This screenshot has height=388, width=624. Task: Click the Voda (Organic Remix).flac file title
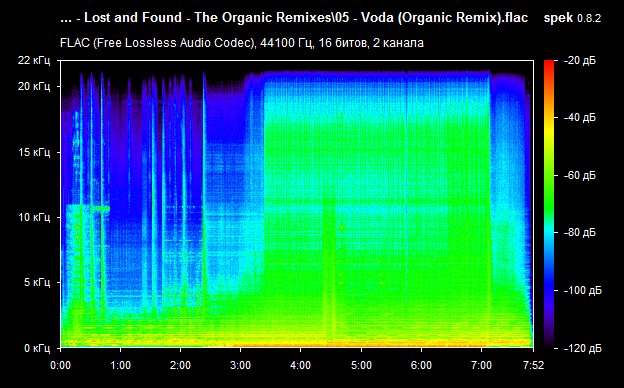point(444,18)
